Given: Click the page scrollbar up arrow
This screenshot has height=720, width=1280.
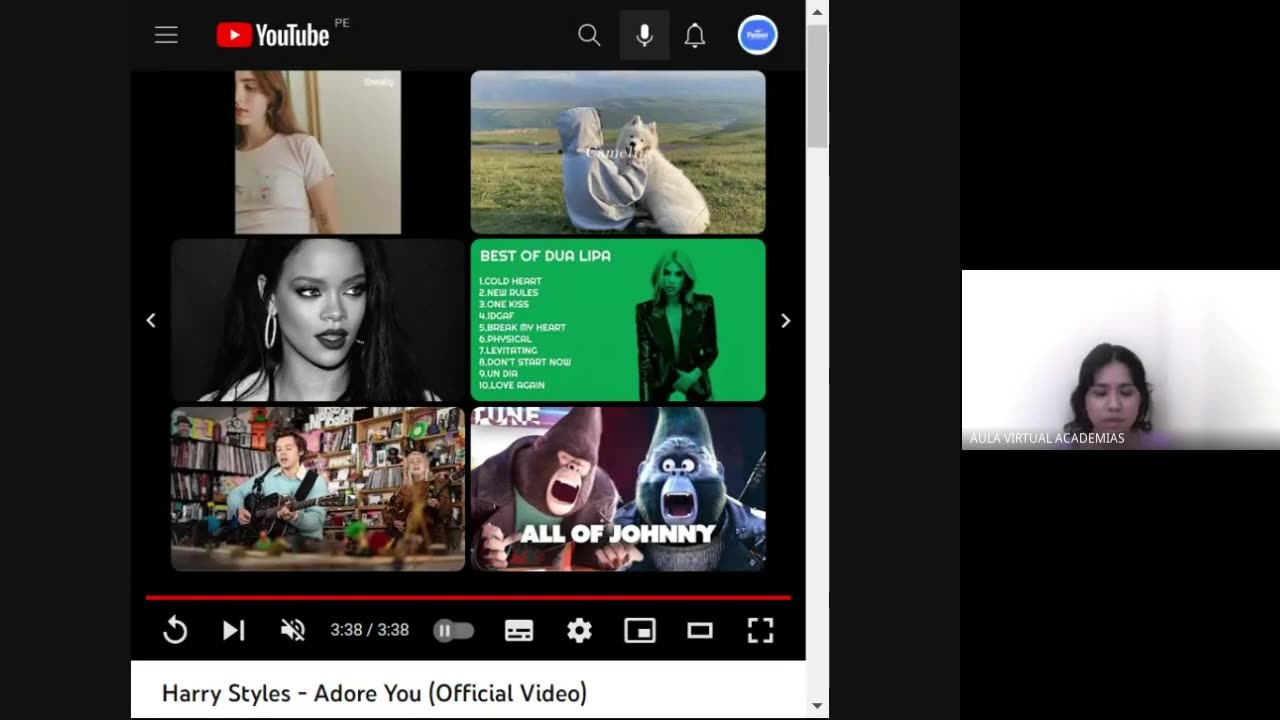Looking at the screenshot, I should pos(817,12).
